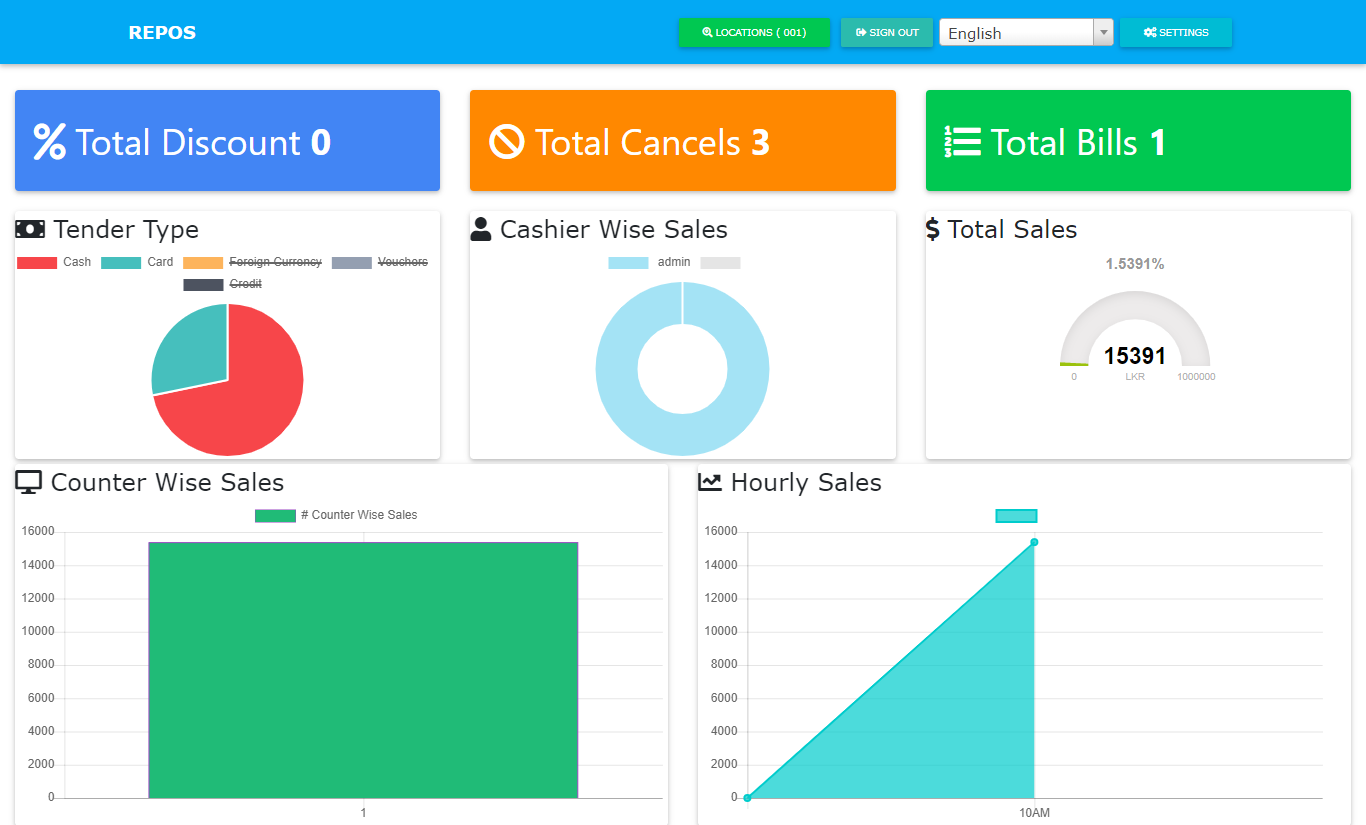Toggle the admin legend in Cashier Wise Sales
This screenshot has width=1366, height=825.
tap(650, 262)
